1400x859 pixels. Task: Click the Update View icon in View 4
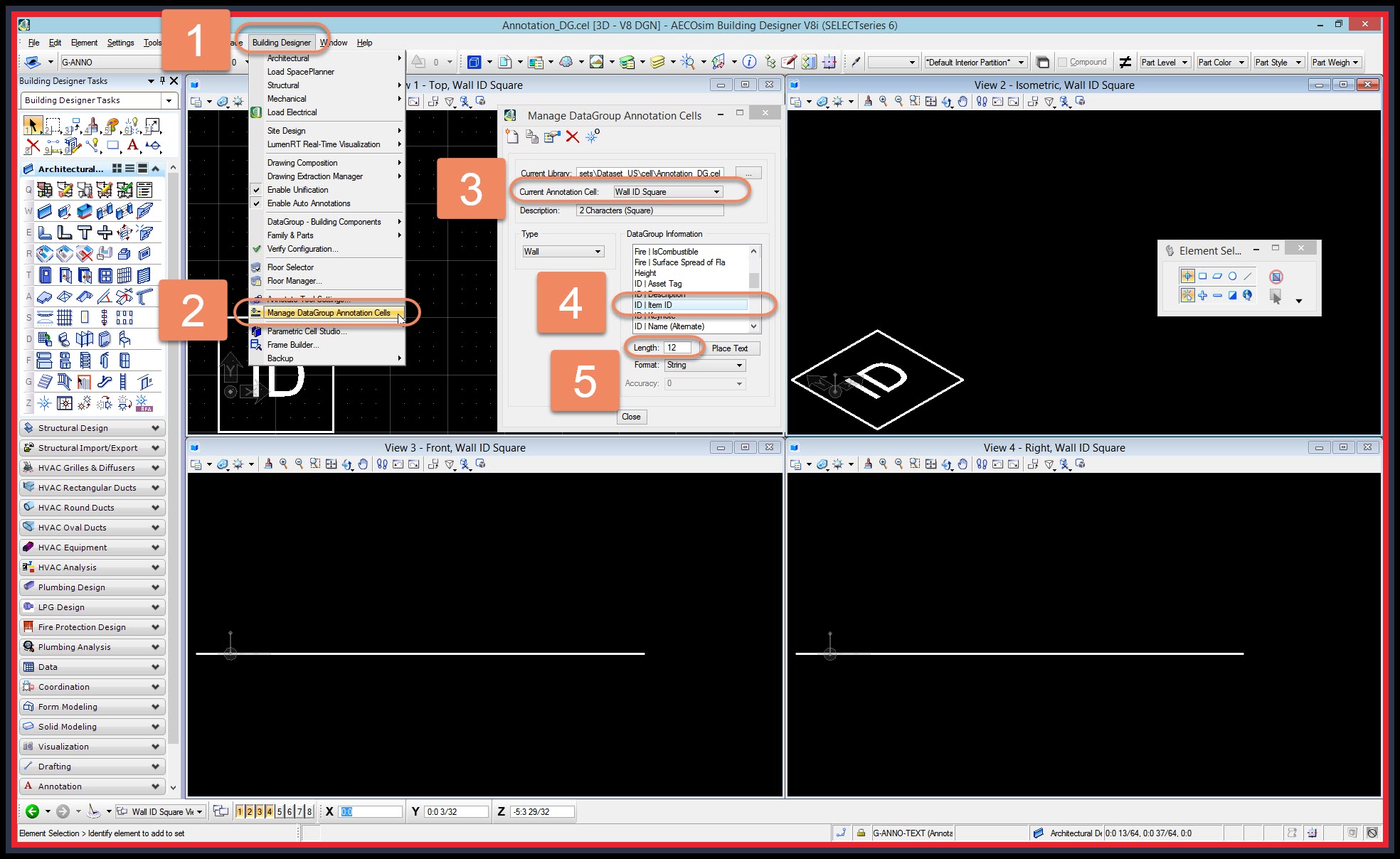[x=868, y=464]
